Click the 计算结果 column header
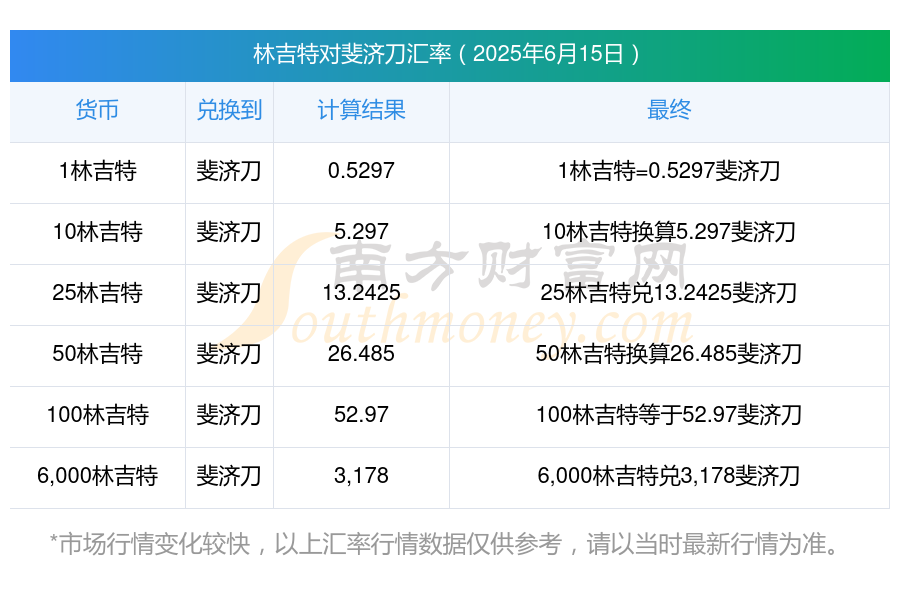Viewport: 900px width, 600px height. click(x=361, y=110)
